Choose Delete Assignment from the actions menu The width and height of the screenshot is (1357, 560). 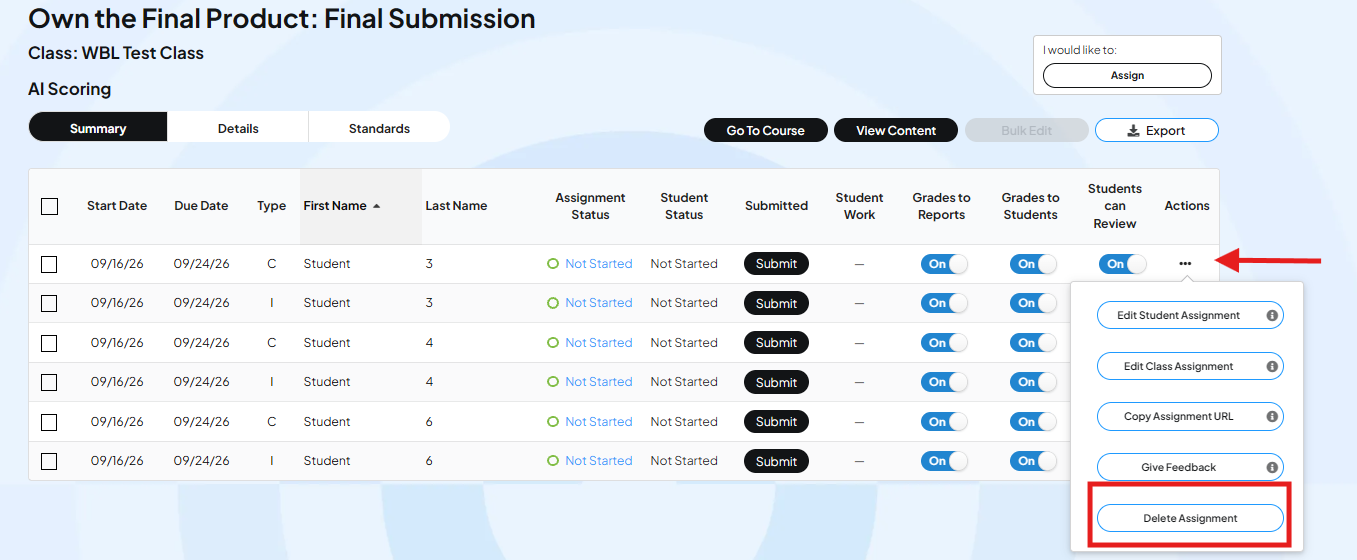pos(1190,518)
